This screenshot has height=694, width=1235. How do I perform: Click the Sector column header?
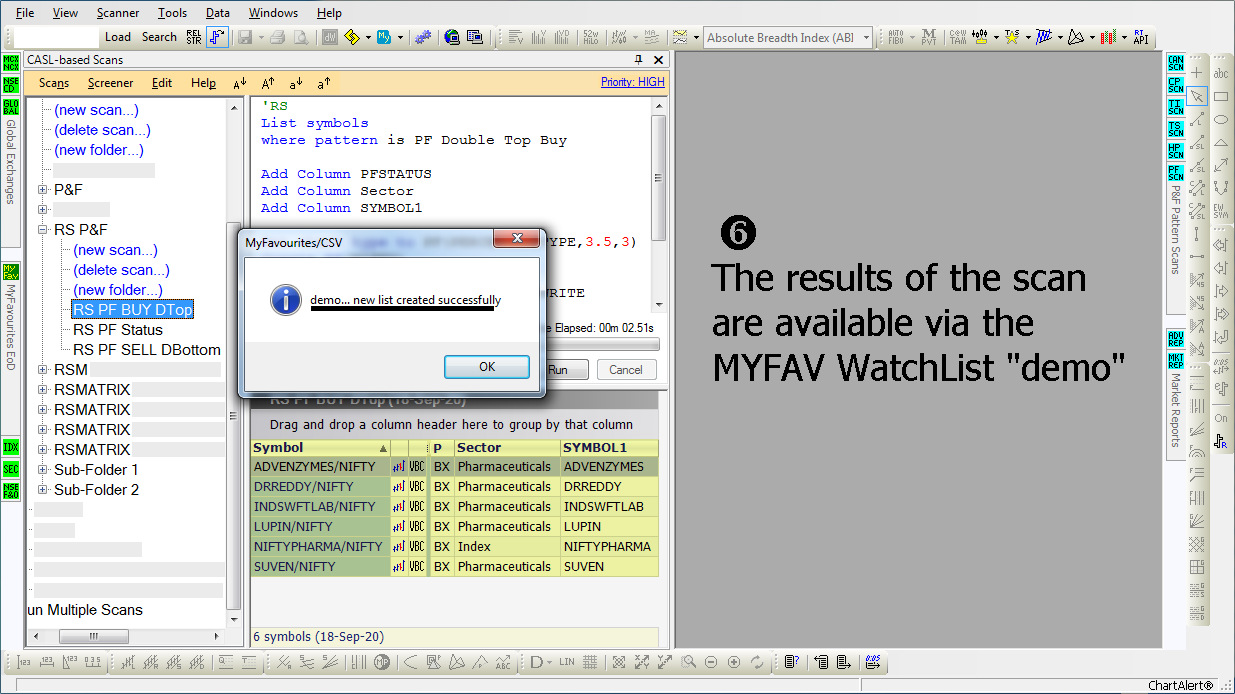click(x=507, y=448)
